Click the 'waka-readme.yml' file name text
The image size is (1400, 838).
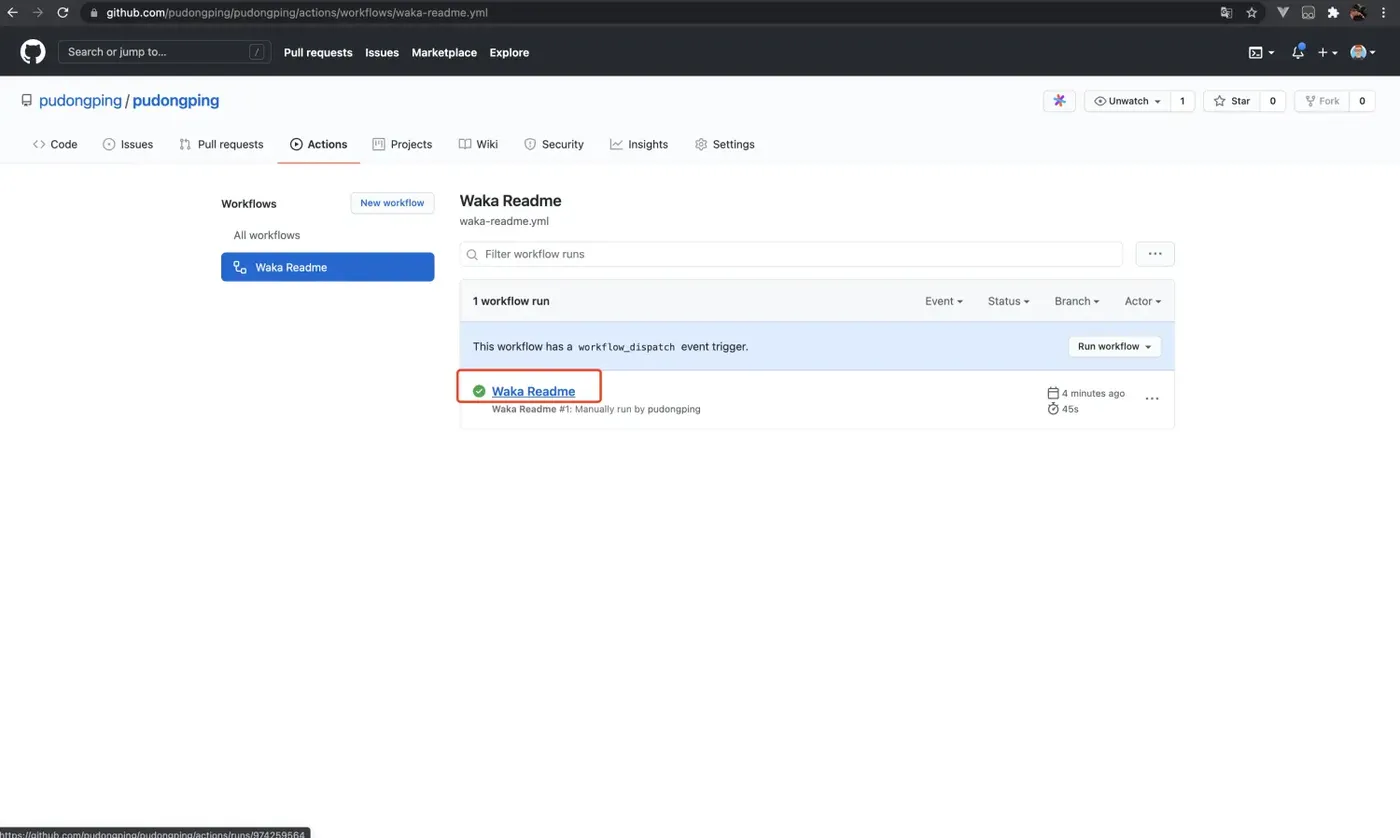click(x=504, y=221)
